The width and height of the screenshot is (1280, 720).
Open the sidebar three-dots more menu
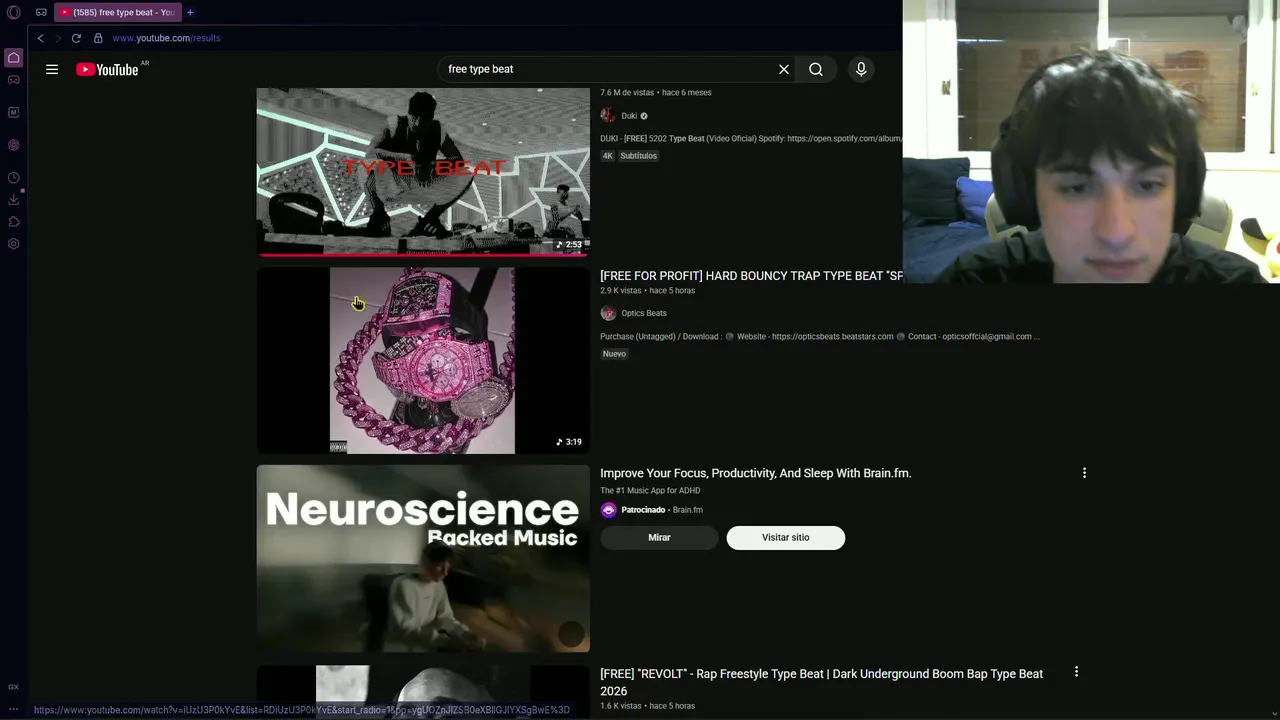(x=14, y=710)
